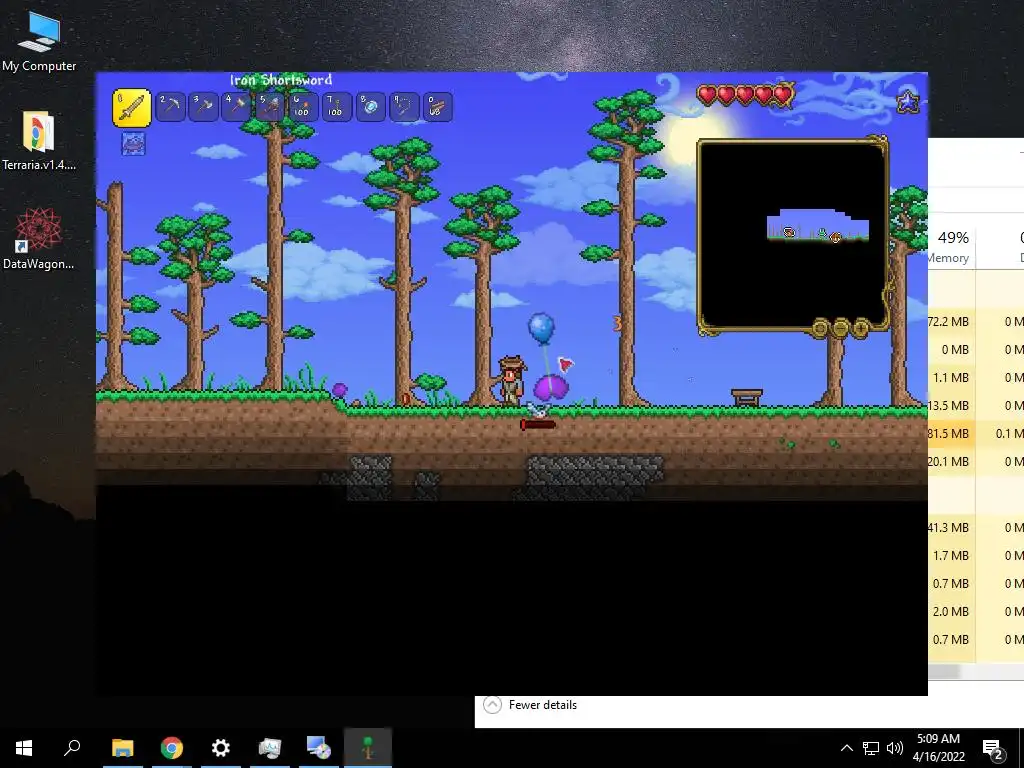Select the pickaxe in hotbar slot 2

point(170,106)
